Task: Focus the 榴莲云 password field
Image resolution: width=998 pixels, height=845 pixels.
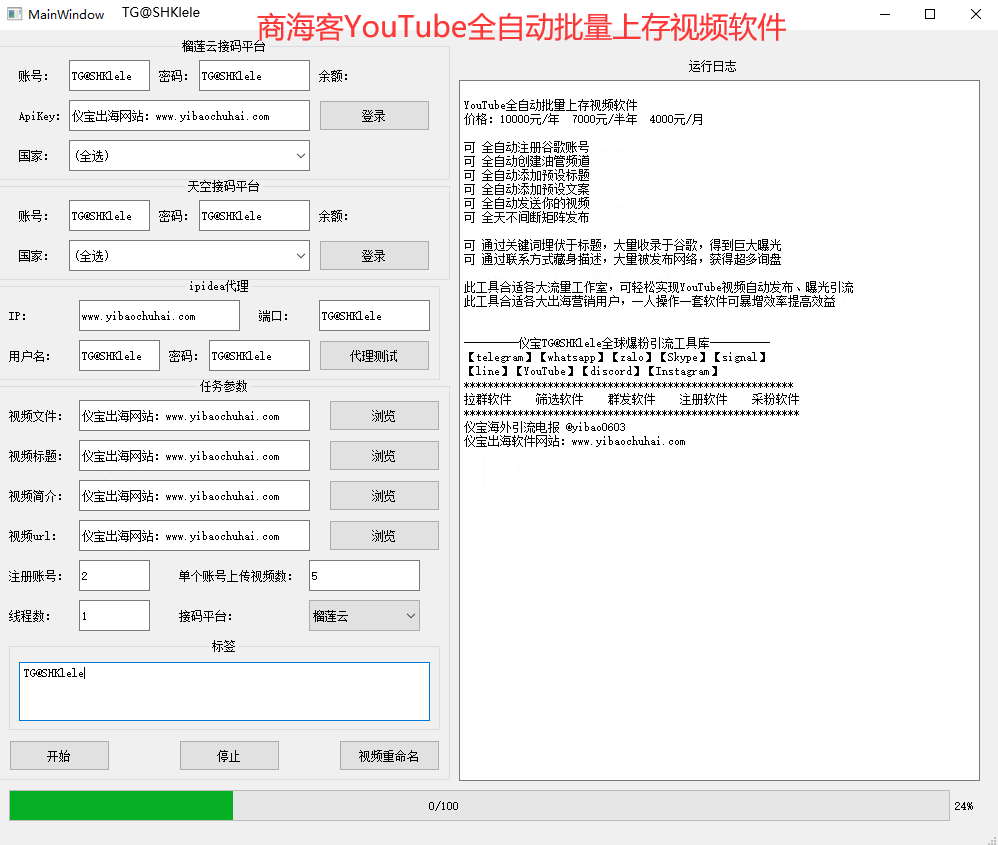Action: [x=254, y=76]
